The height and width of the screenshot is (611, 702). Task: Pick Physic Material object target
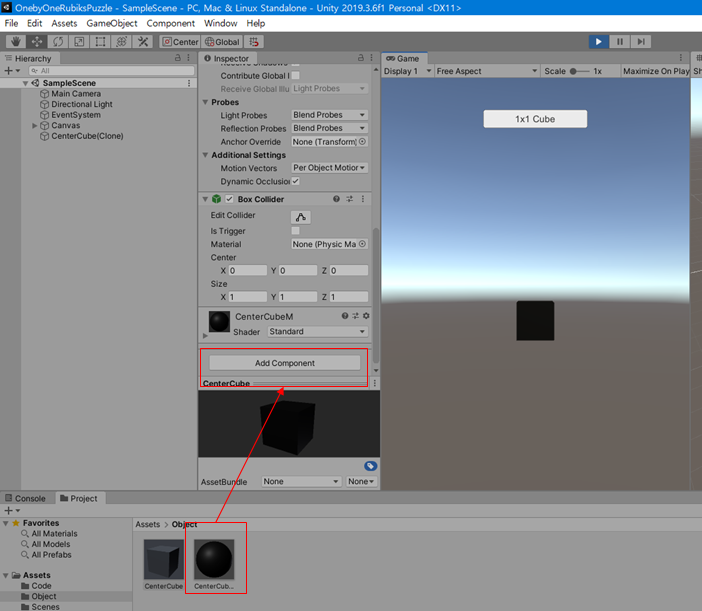click(x=362, y=244)
